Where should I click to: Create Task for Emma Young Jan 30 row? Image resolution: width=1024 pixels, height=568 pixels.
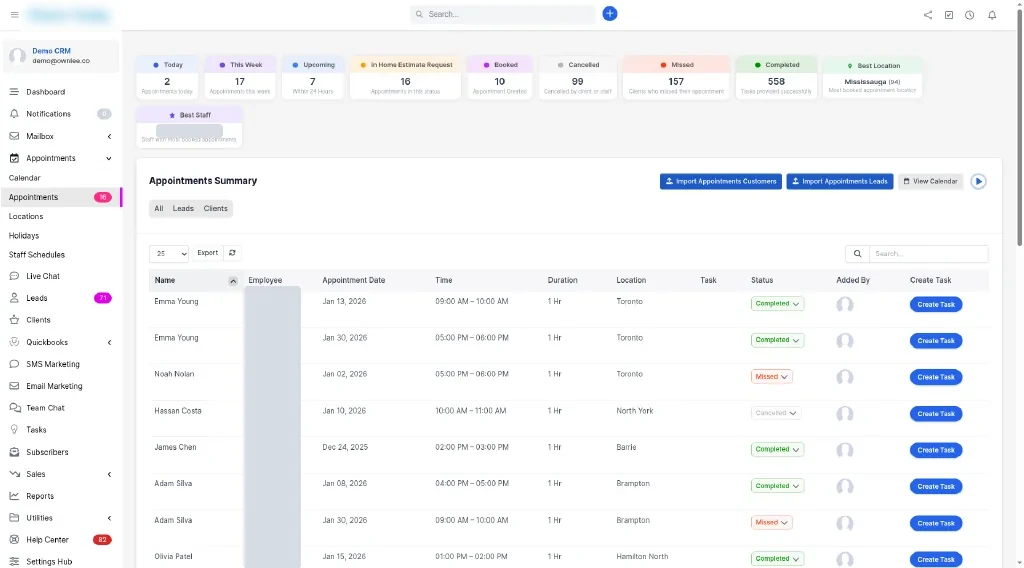935,341
